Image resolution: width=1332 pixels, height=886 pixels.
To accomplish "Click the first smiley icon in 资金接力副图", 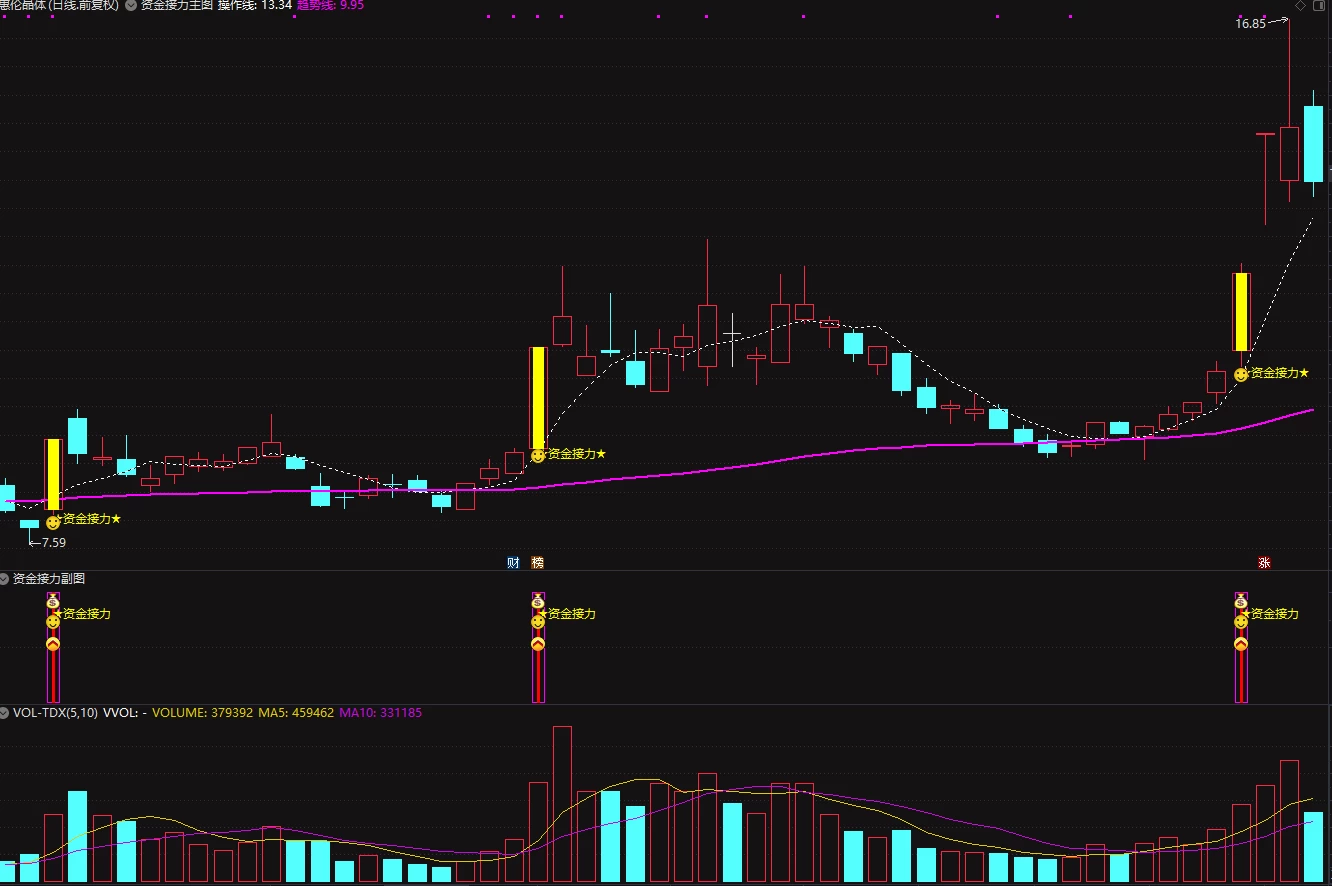I will (53, 622).
